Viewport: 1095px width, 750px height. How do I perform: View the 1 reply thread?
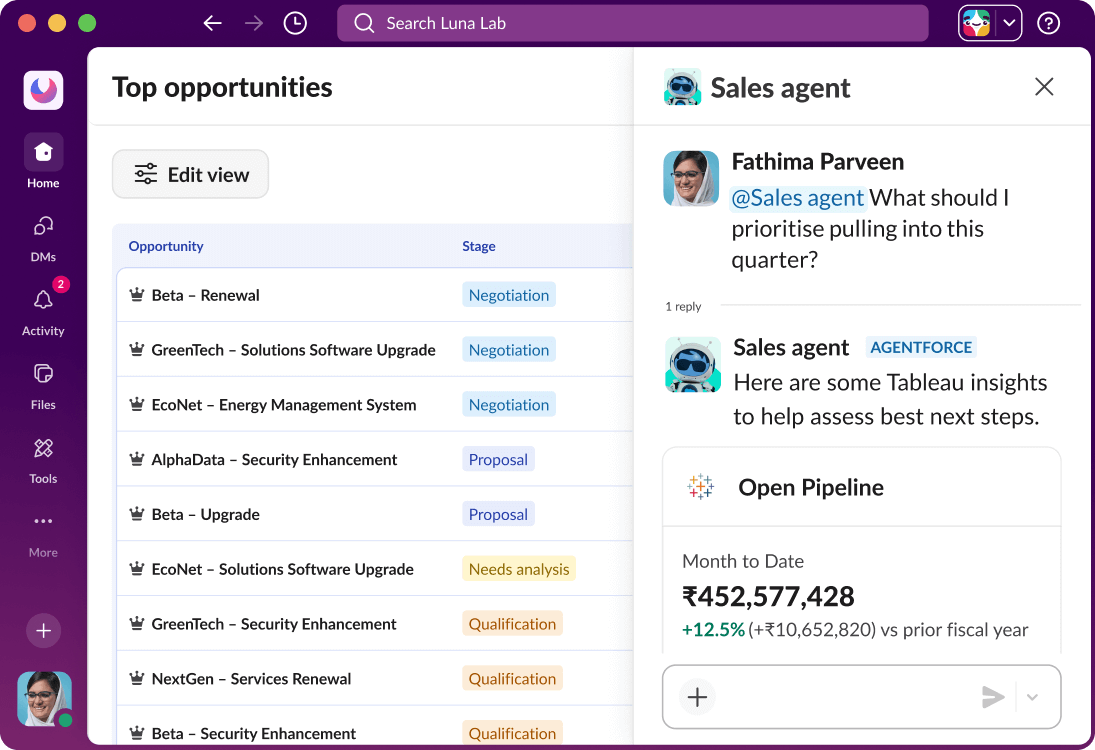pyautogui.click(x=683, y=306)
